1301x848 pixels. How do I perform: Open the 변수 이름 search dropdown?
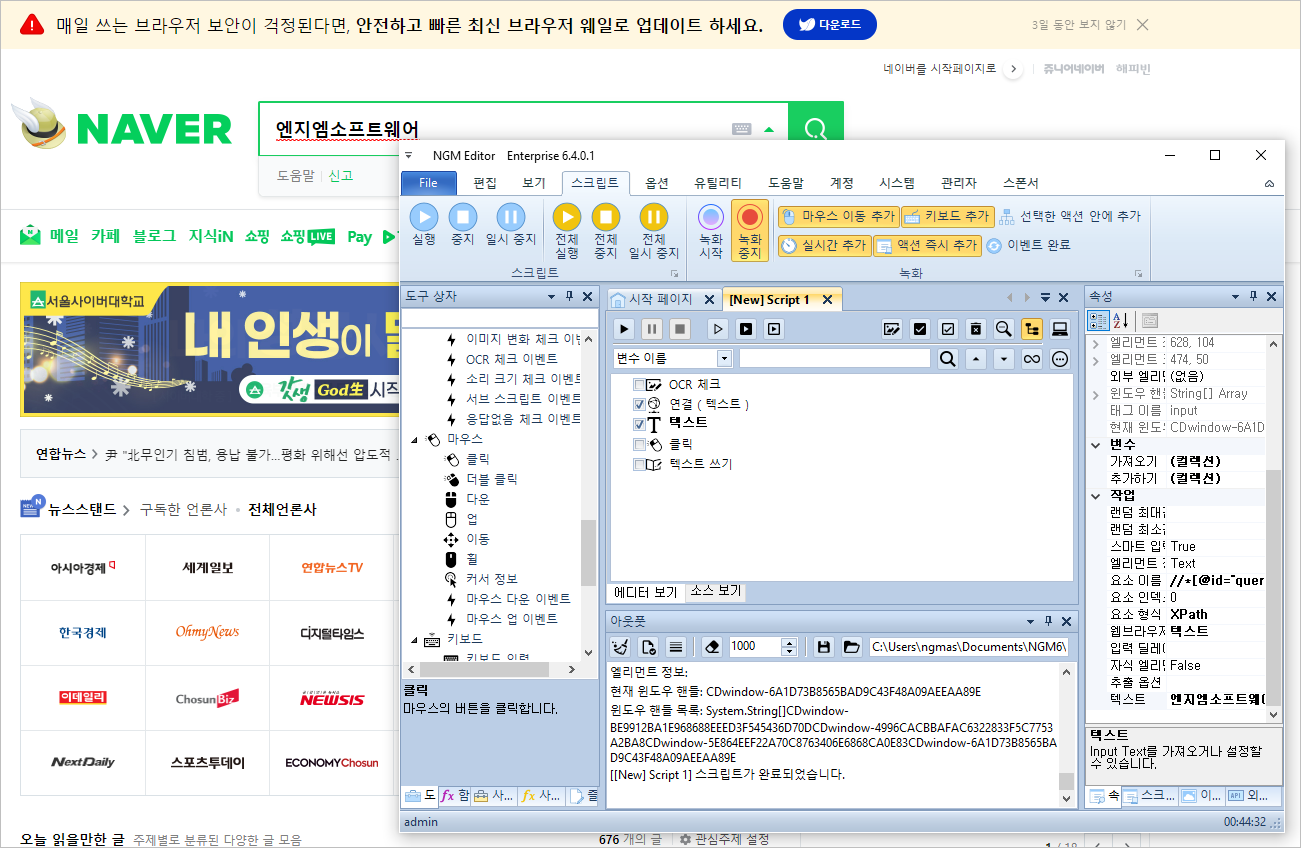pos(725,358)
